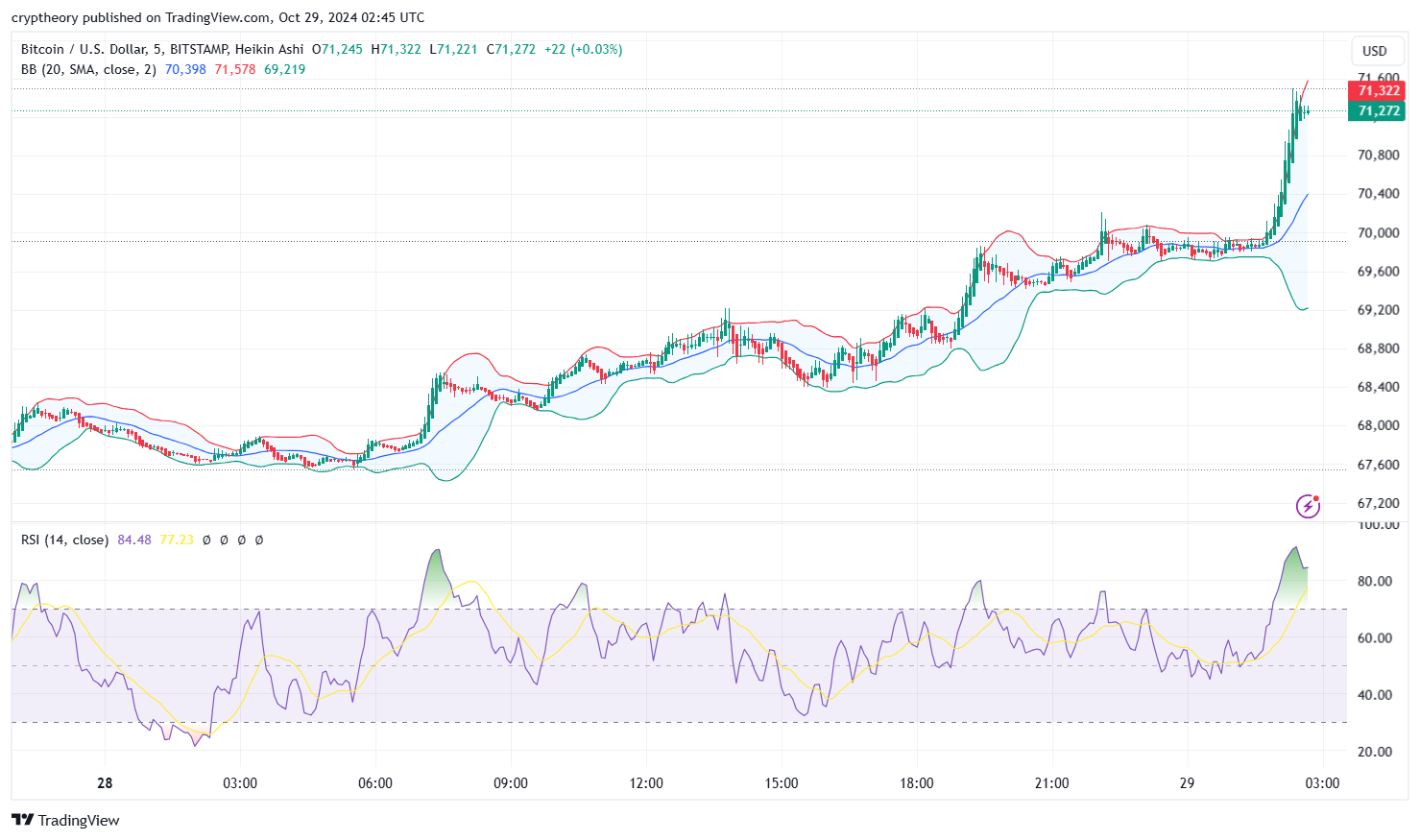Click the RSI 20.00 axis label
The width and height of the screenshot is (1420, 840).
[1375, 752]
